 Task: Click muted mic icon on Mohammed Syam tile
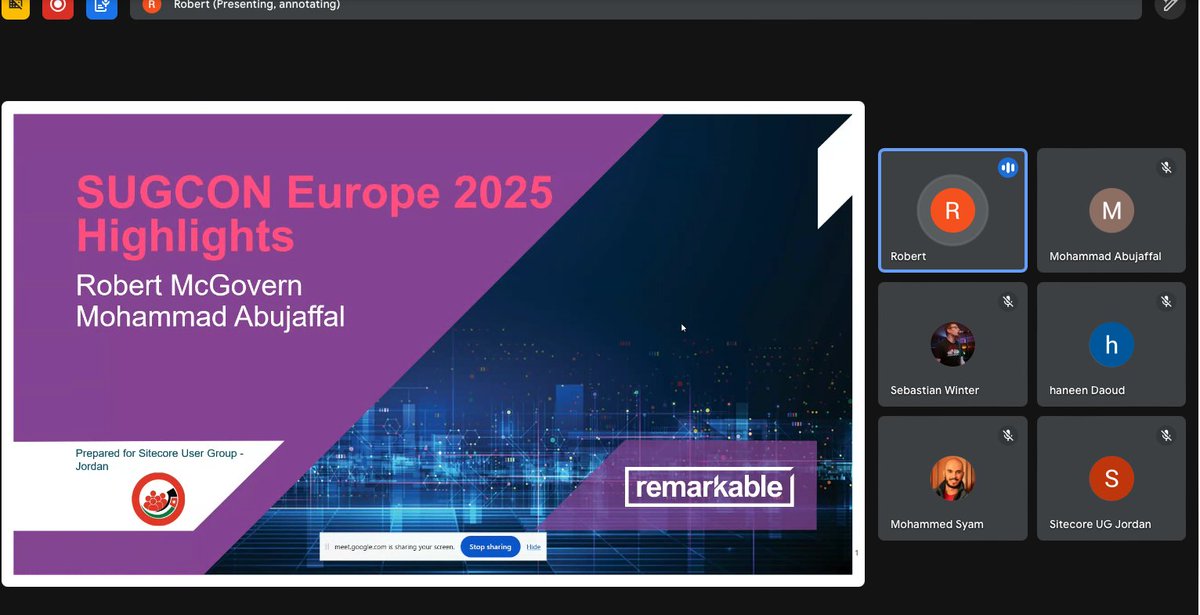click(1008, 435)
